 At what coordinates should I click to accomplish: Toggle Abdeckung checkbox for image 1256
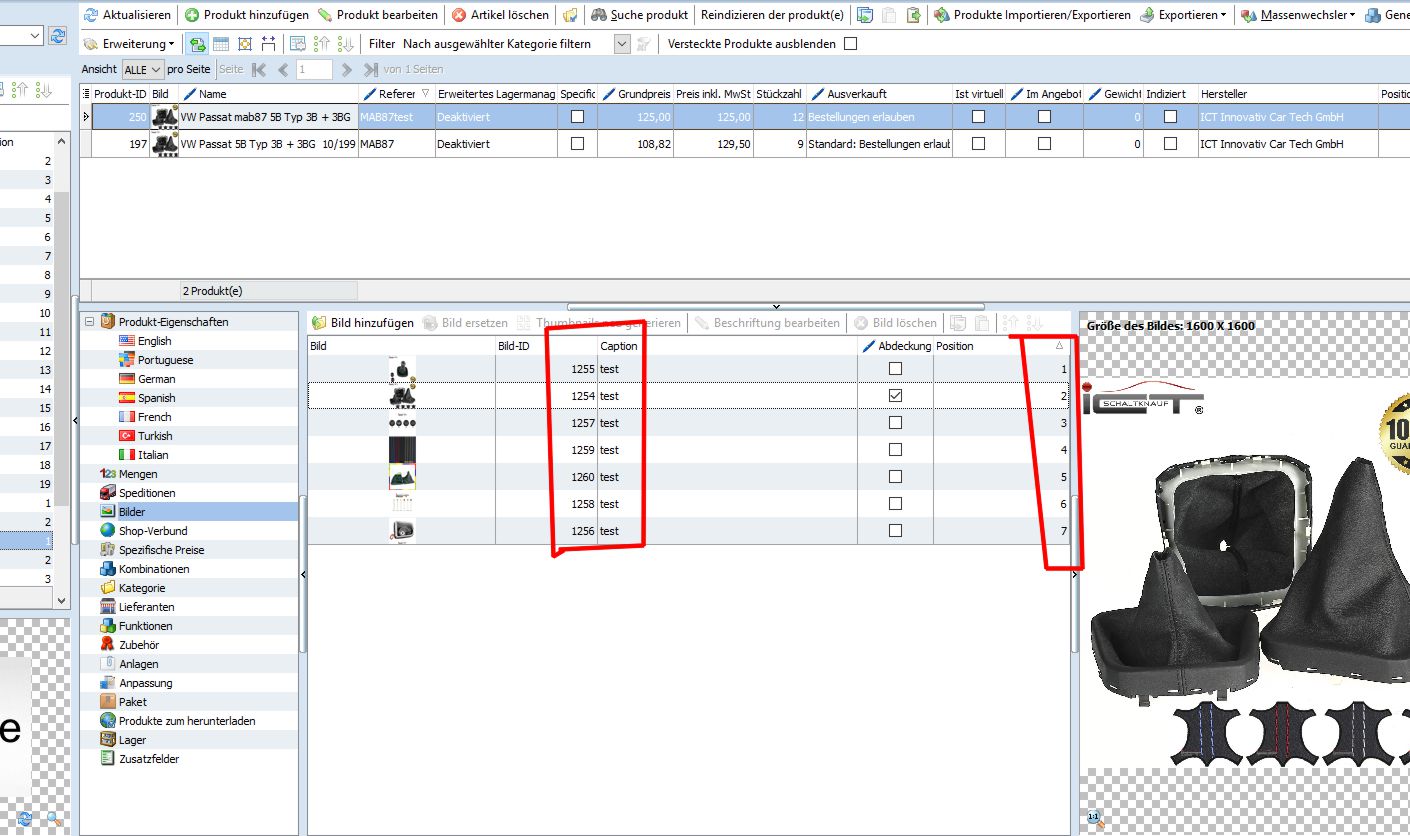[x=895, y=531]
